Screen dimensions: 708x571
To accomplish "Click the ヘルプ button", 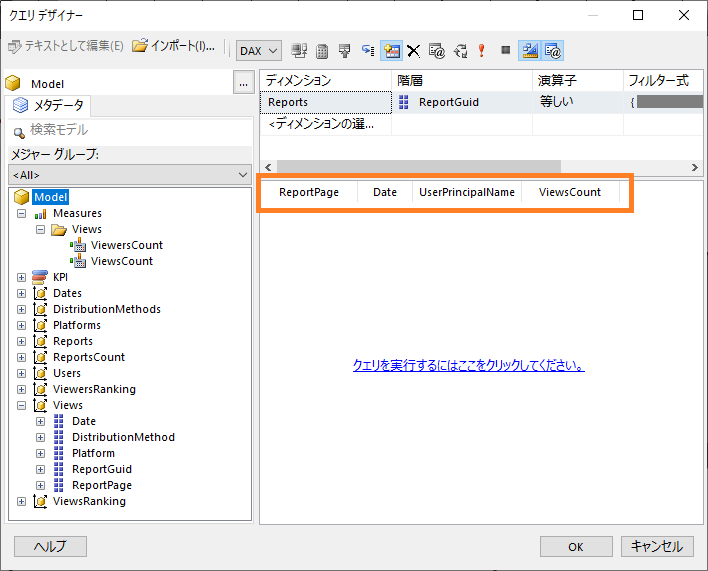I will tap(50, 547).
